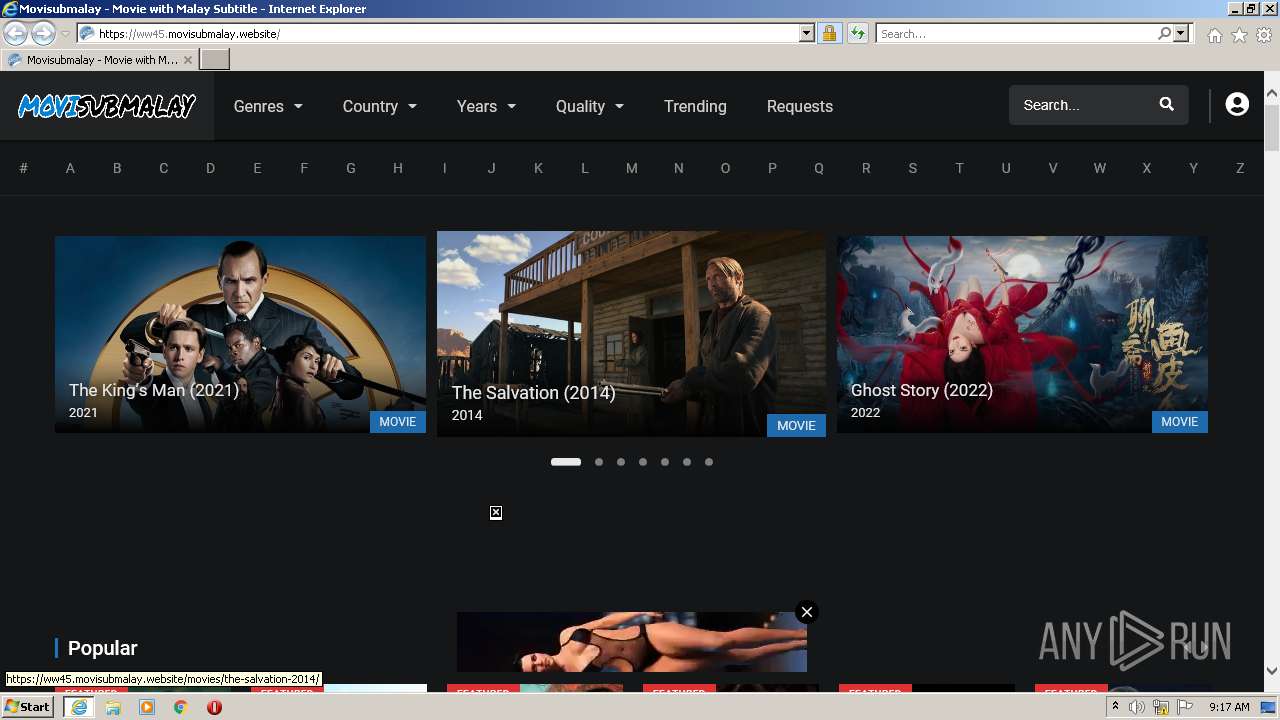Click the Popular section heading

click(102, 648)
